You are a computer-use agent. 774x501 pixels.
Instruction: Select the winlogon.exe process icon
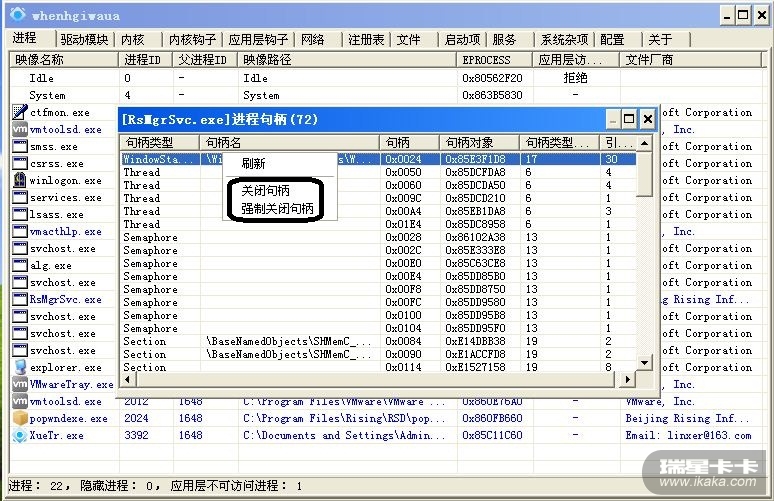tap(20, 180)
